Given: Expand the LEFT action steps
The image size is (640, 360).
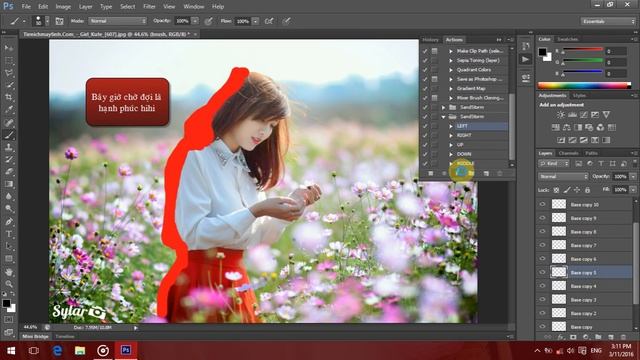Looking at the screenshot, I should tap(451, 126).
